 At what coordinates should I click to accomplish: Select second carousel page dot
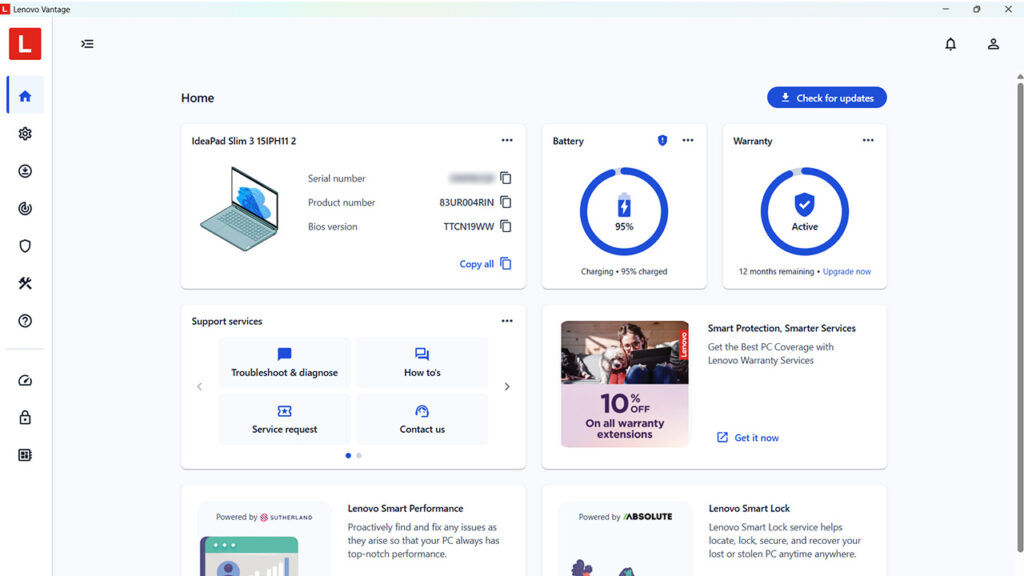[x=359, y=455]
